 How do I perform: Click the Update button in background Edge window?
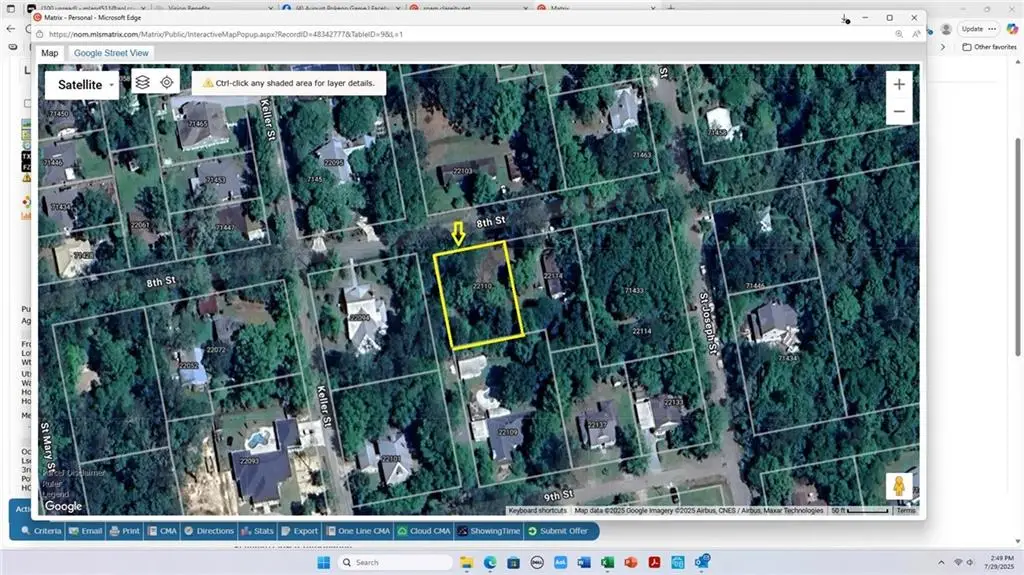[x=972, y=29]
